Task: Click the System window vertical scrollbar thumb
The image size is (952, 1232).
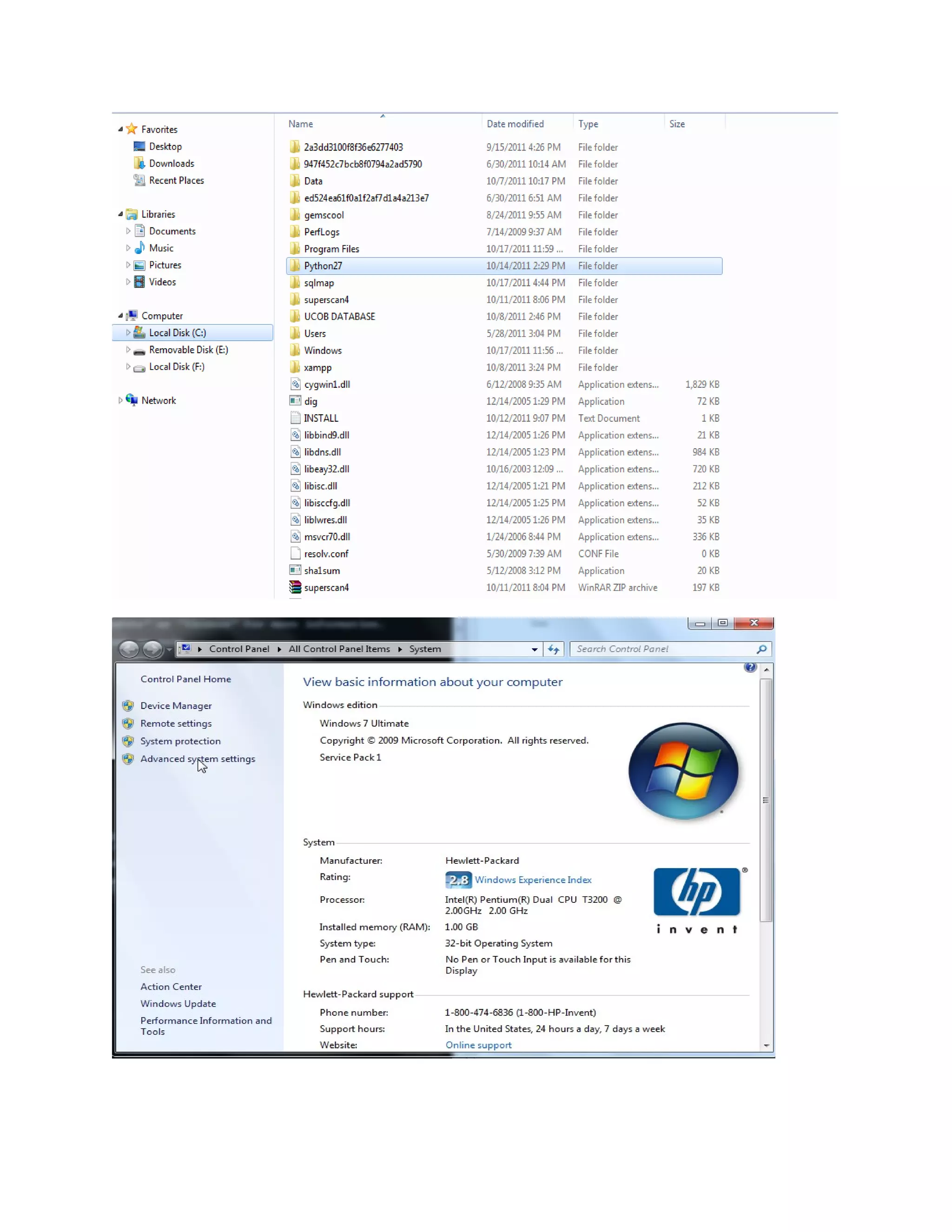Action: [766, 800]
